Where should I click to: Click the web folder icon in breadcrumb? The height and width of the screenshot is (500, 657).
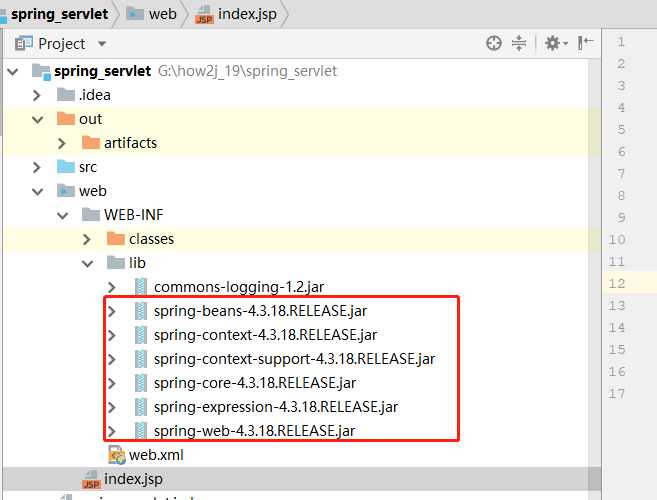pyautogui.click(x=135, y=13)
